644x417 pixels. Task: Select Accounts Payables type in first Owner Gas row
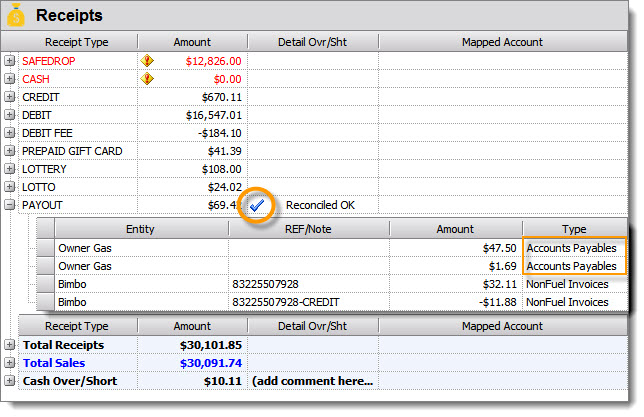pyautogui.click(x=574, y=248)
